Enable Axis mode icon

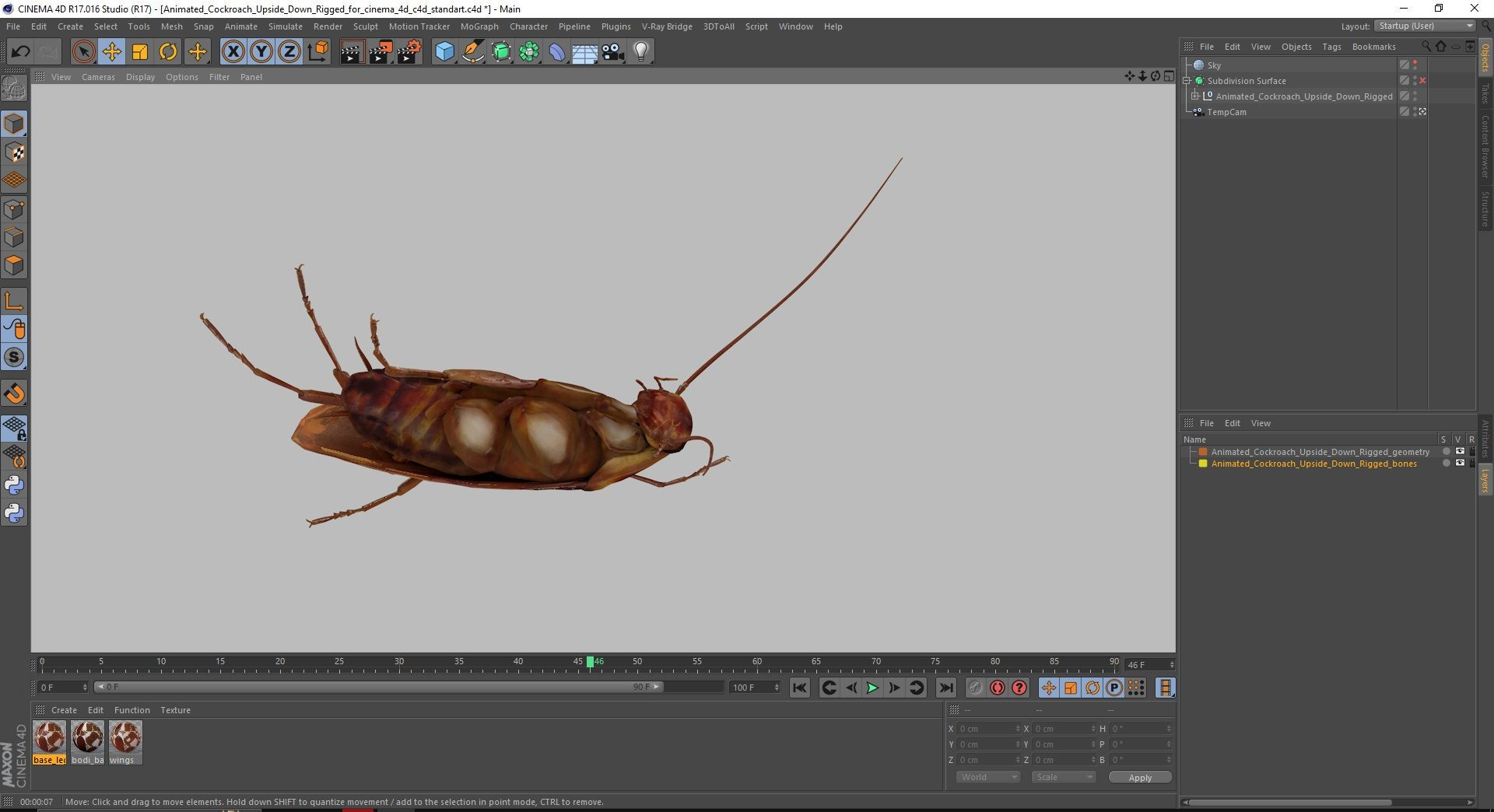14,301
